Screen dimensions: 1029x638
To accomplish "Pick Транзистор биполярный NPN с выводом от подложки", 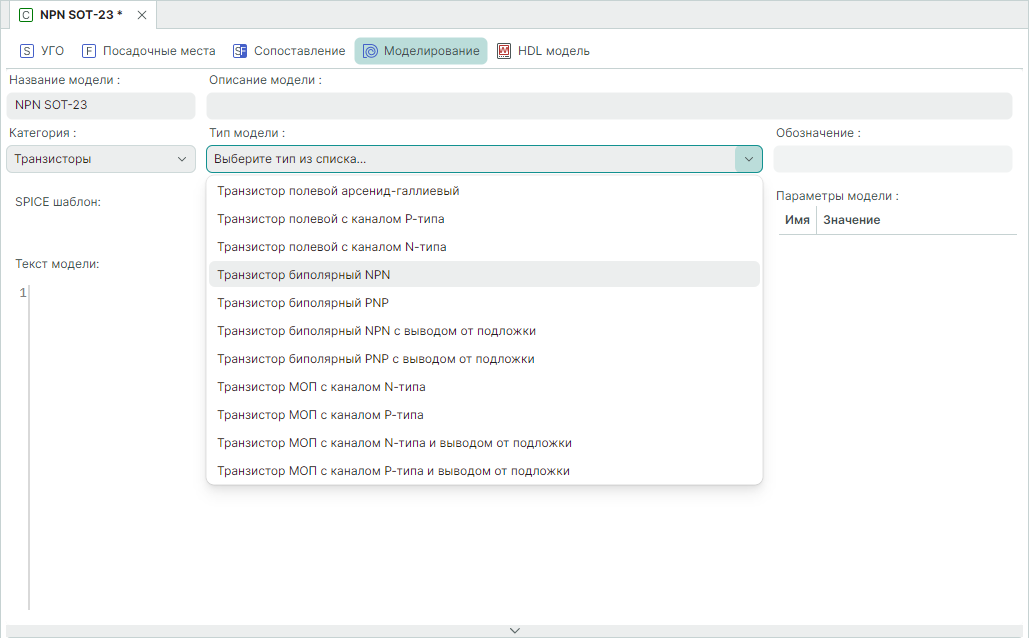I will [484, 331].
